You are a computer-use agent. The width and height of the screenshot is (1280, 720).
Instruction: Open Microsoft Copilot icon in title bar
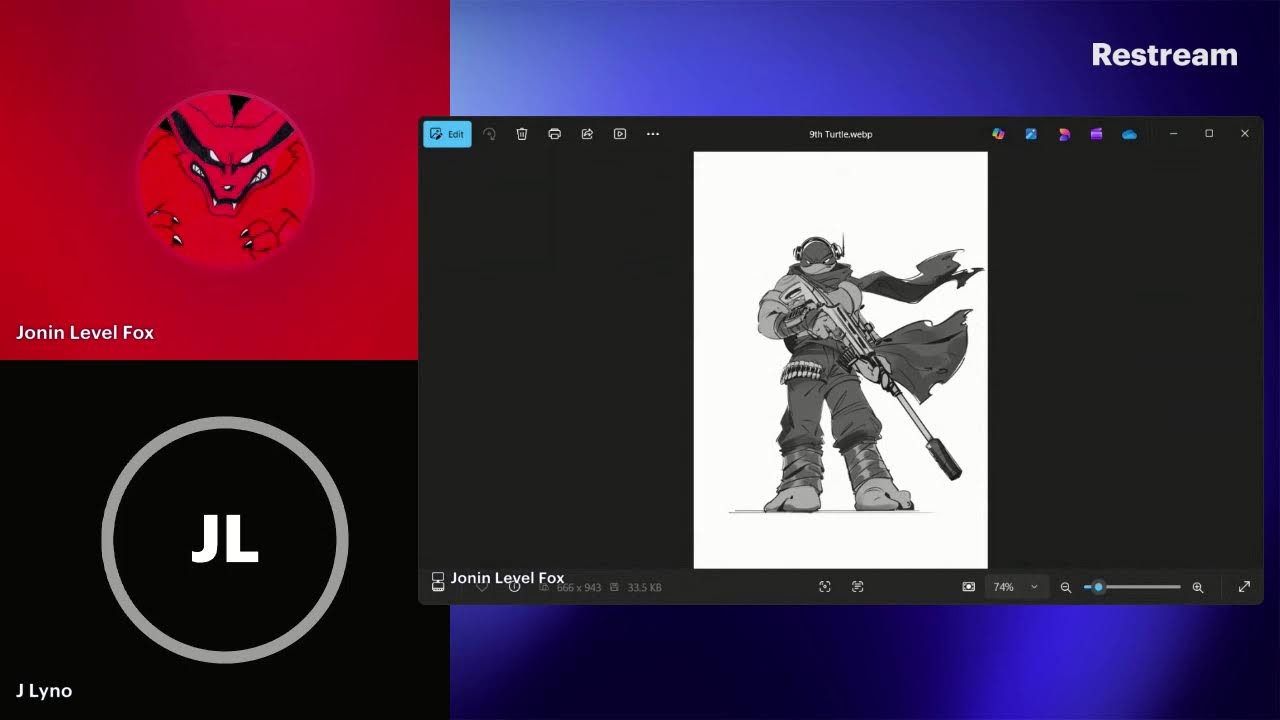pos(998,134)
